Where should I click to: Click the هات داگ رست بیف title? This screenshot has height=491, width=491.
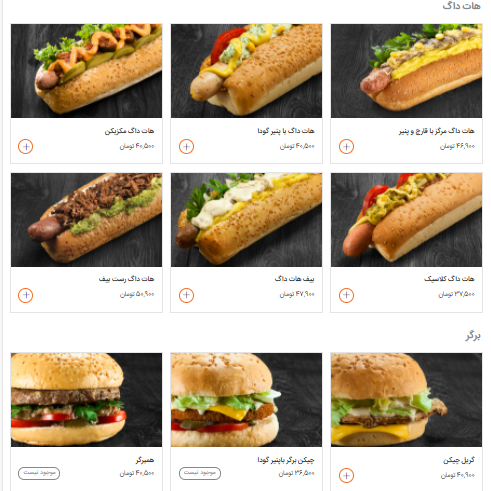(x=126, y=279)
